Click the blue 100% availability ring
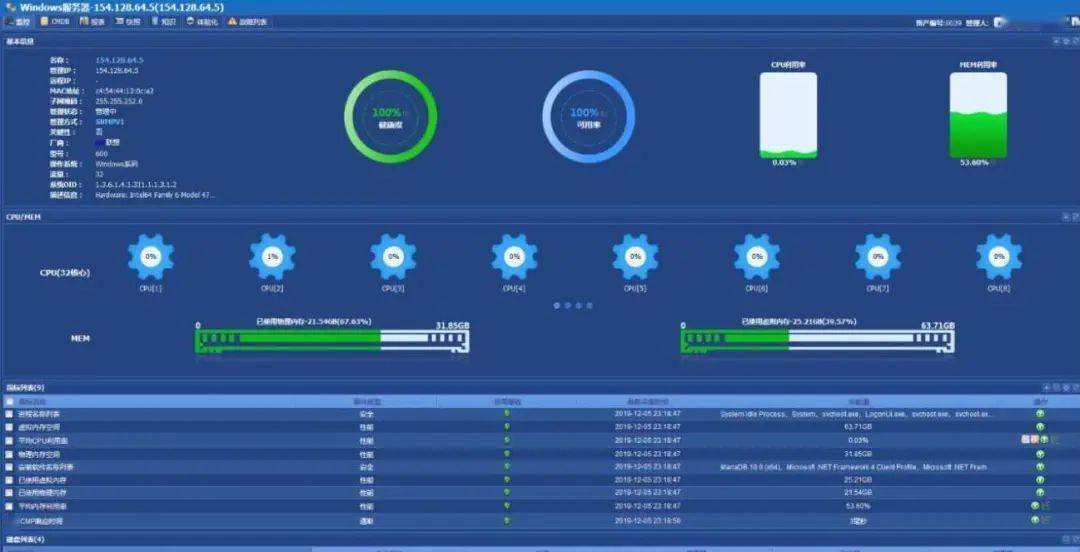 tap(588, 117)
